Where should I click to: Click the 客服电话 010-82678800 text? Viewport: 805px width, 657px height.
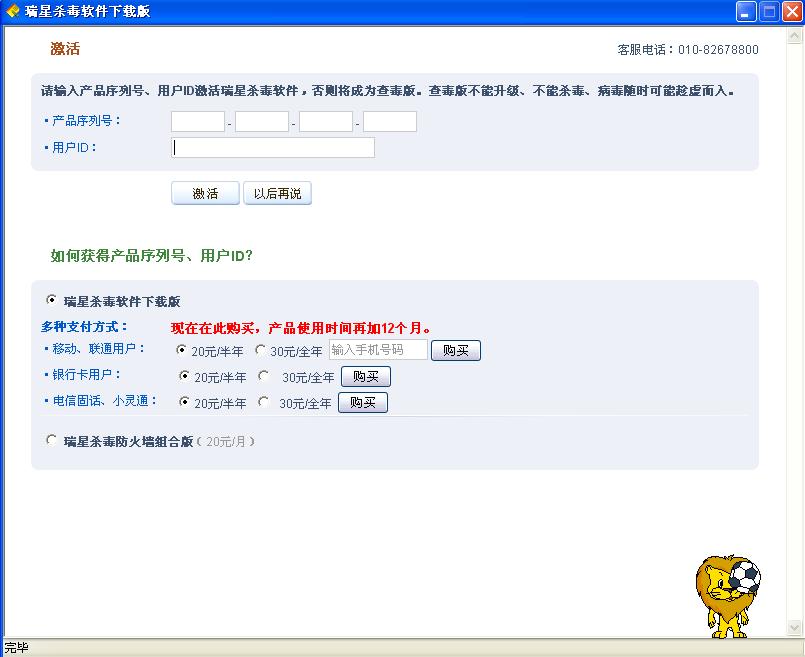point(688,50)
